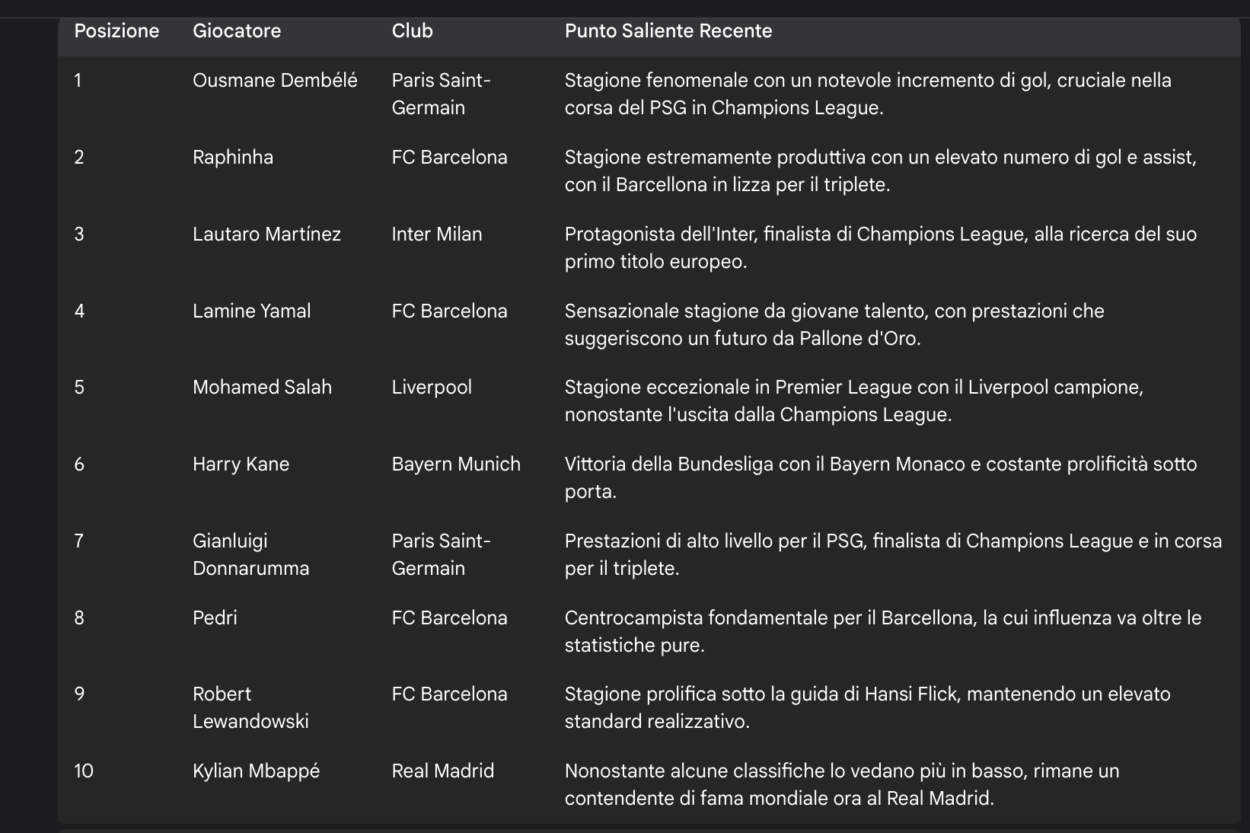Select the Real Madrid club cell

[443, 772]
